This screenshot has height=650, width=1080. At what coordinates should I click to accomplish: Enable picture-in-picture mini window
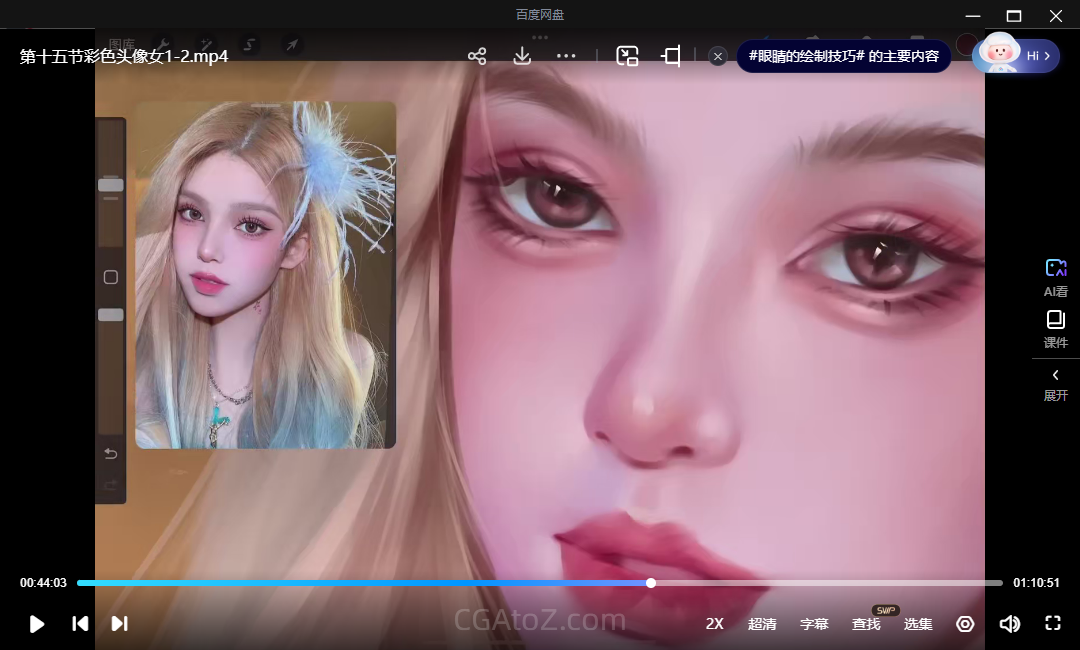click(x=627, y=56)
